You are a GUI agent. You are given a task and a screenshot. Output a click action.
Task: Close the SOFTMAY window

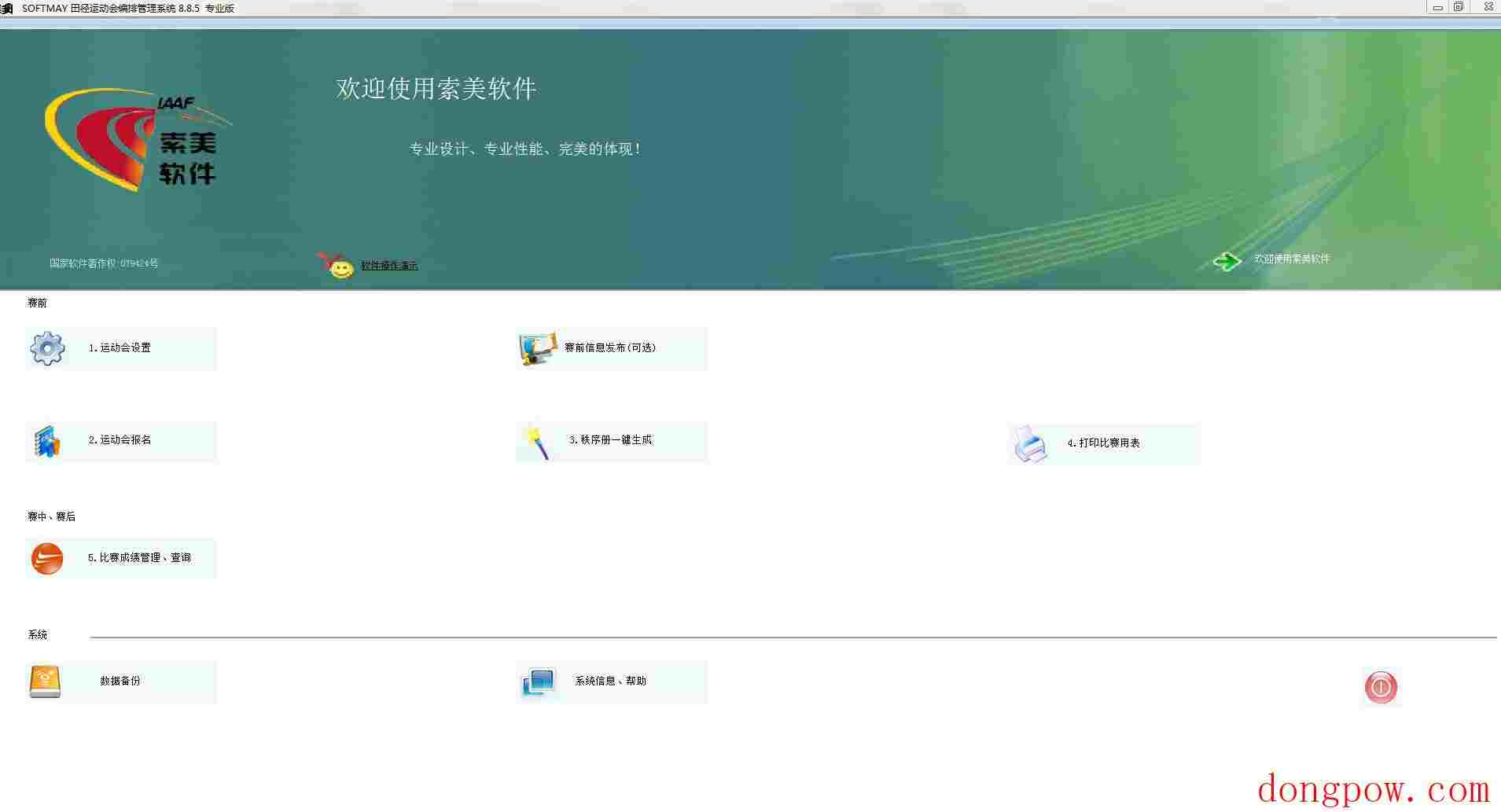point(1488,7)
